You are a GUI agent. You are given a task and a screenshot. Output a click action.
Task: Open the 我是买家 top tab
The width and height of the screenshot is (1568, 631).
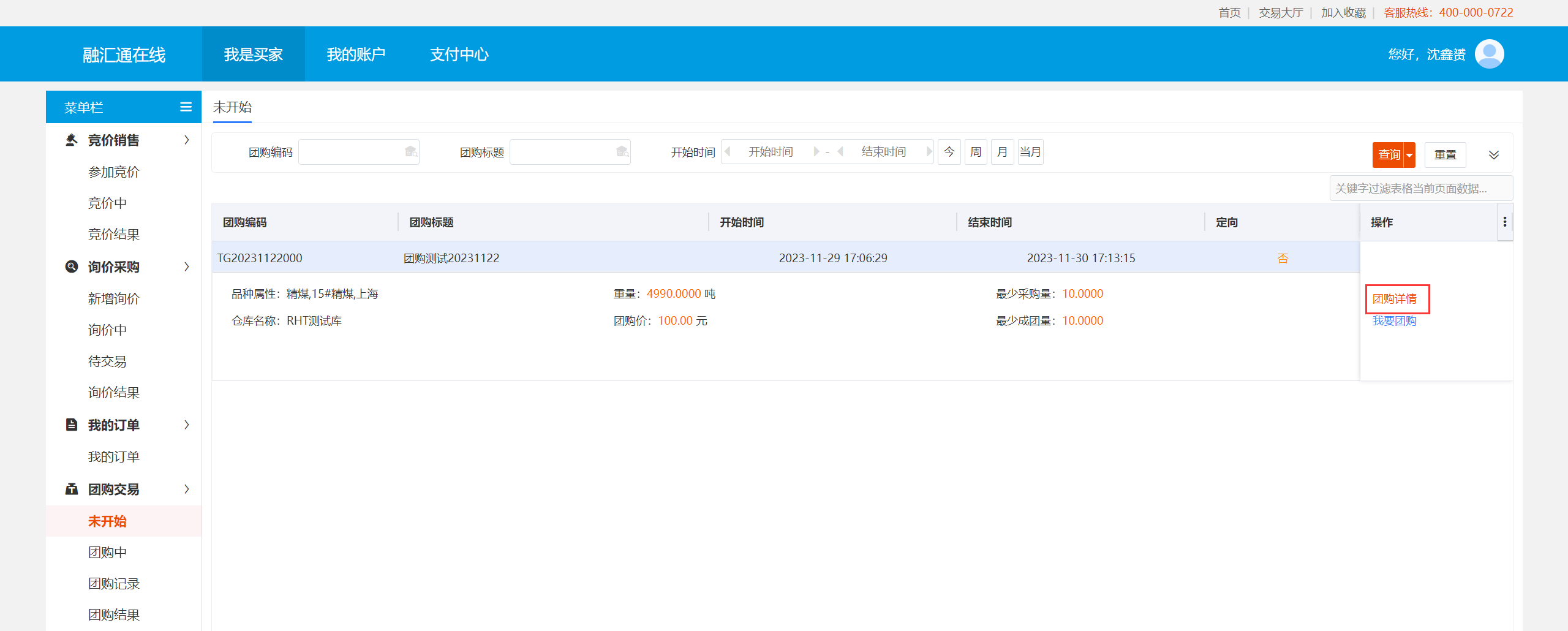pos(253,54)
